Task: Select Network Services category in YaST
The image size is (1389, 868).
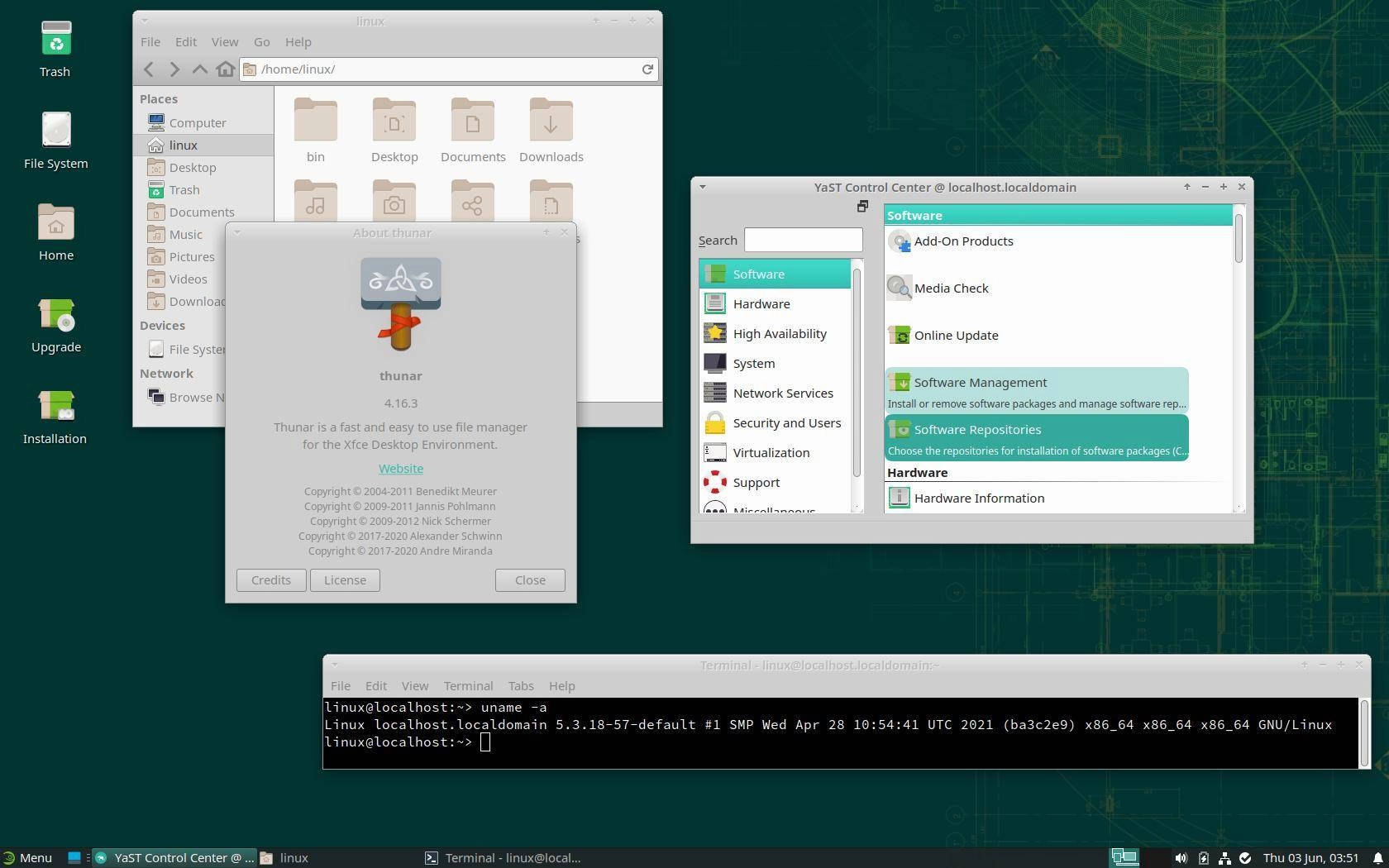Action: pos(775,393)
